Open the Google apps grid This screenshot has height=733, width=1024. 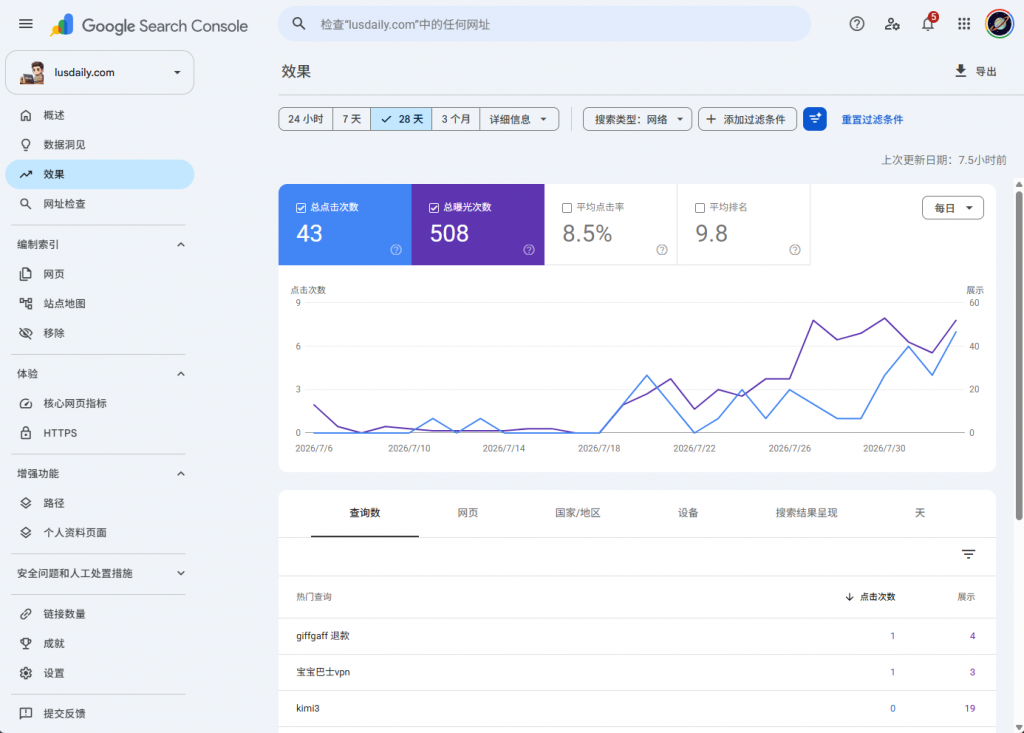964,24
